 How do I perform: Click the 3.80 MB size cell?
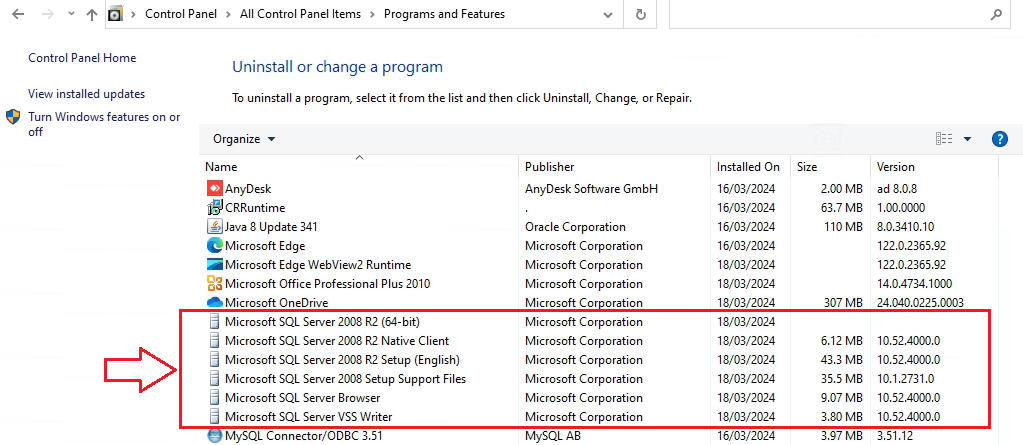[841, 416]
